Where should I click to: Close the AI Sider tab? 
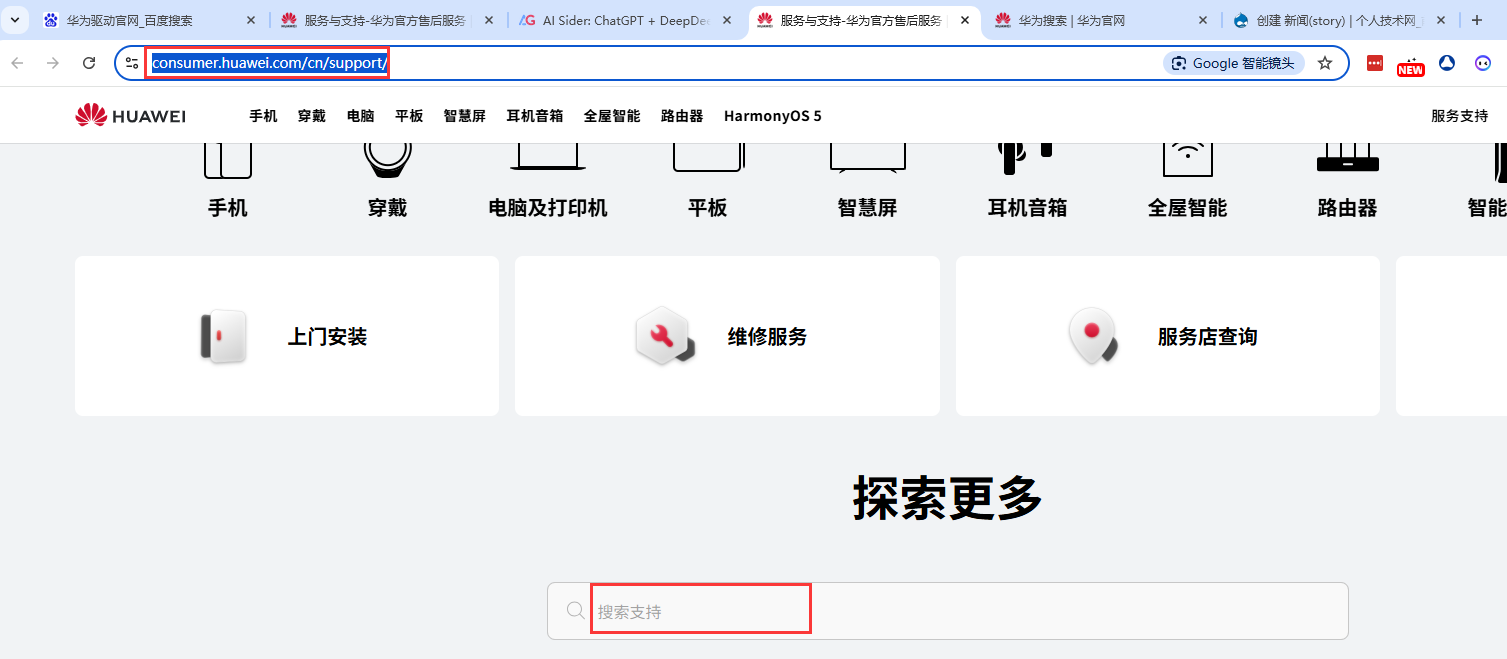[726, 20]
